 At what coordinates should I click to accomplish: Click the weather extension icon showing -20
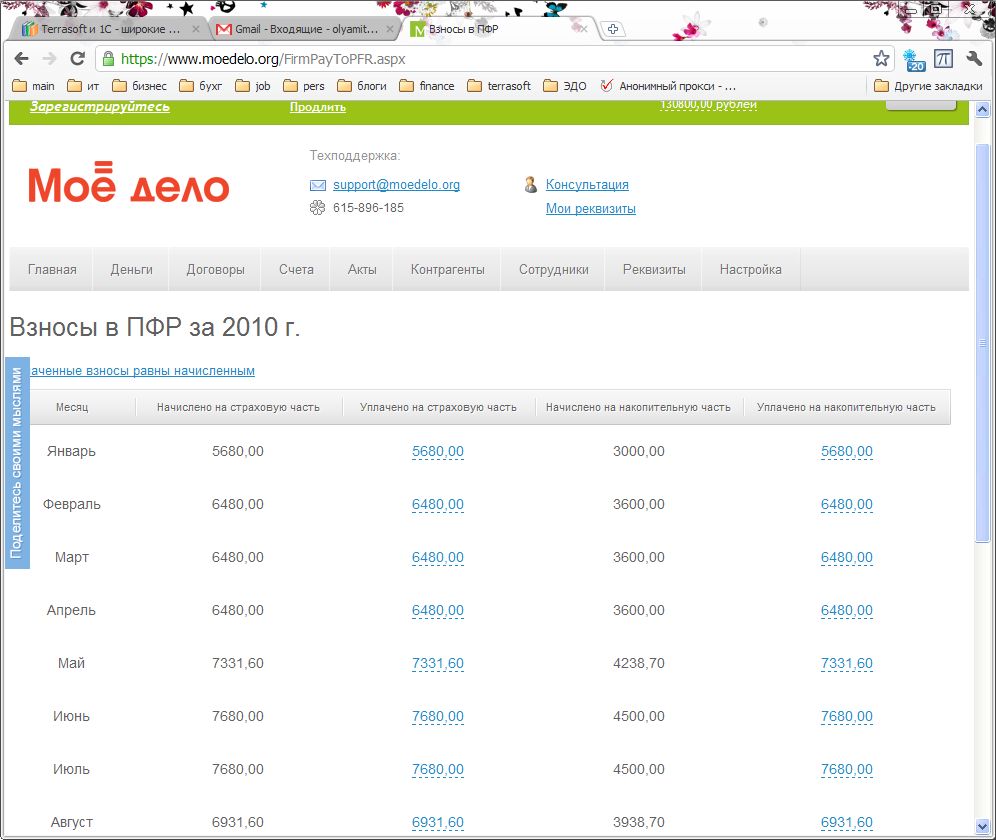[913, 60]
